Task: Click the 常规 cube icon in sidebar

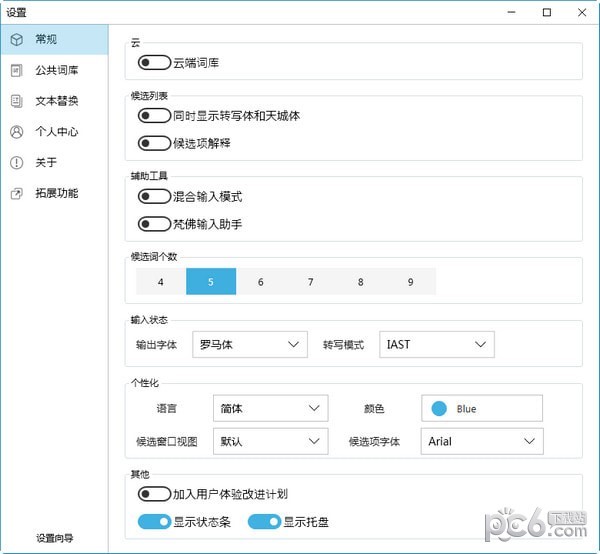Action: [16, 40]
